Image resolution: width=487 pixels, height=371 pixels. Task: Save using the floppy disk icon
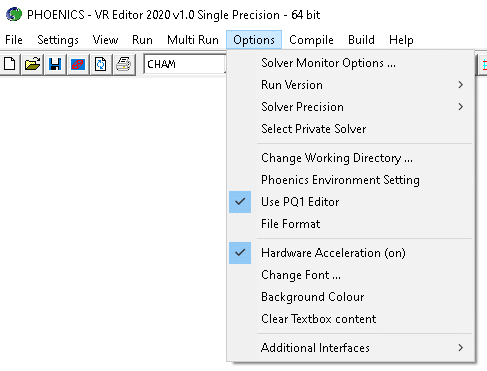(55, 64)
